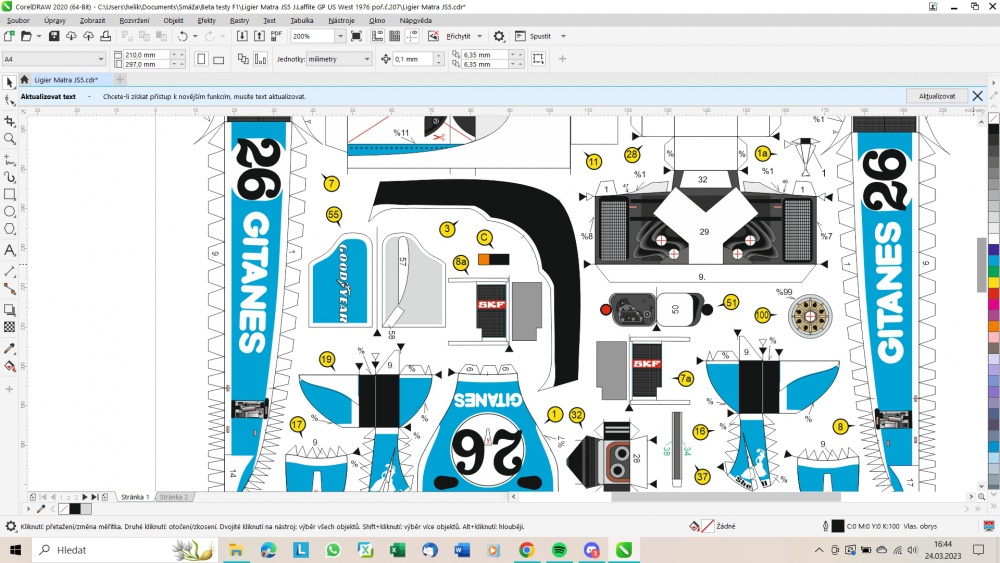Screen dimensions: 1000x563
Task: Click the Import icon in toolbar
Action: point(242,36)
